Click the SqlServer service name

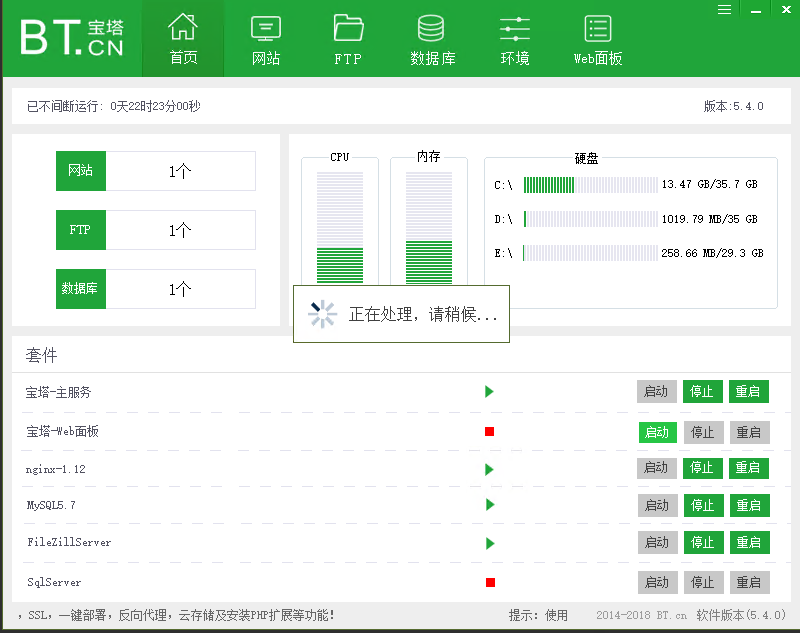[x=54, y=583]
